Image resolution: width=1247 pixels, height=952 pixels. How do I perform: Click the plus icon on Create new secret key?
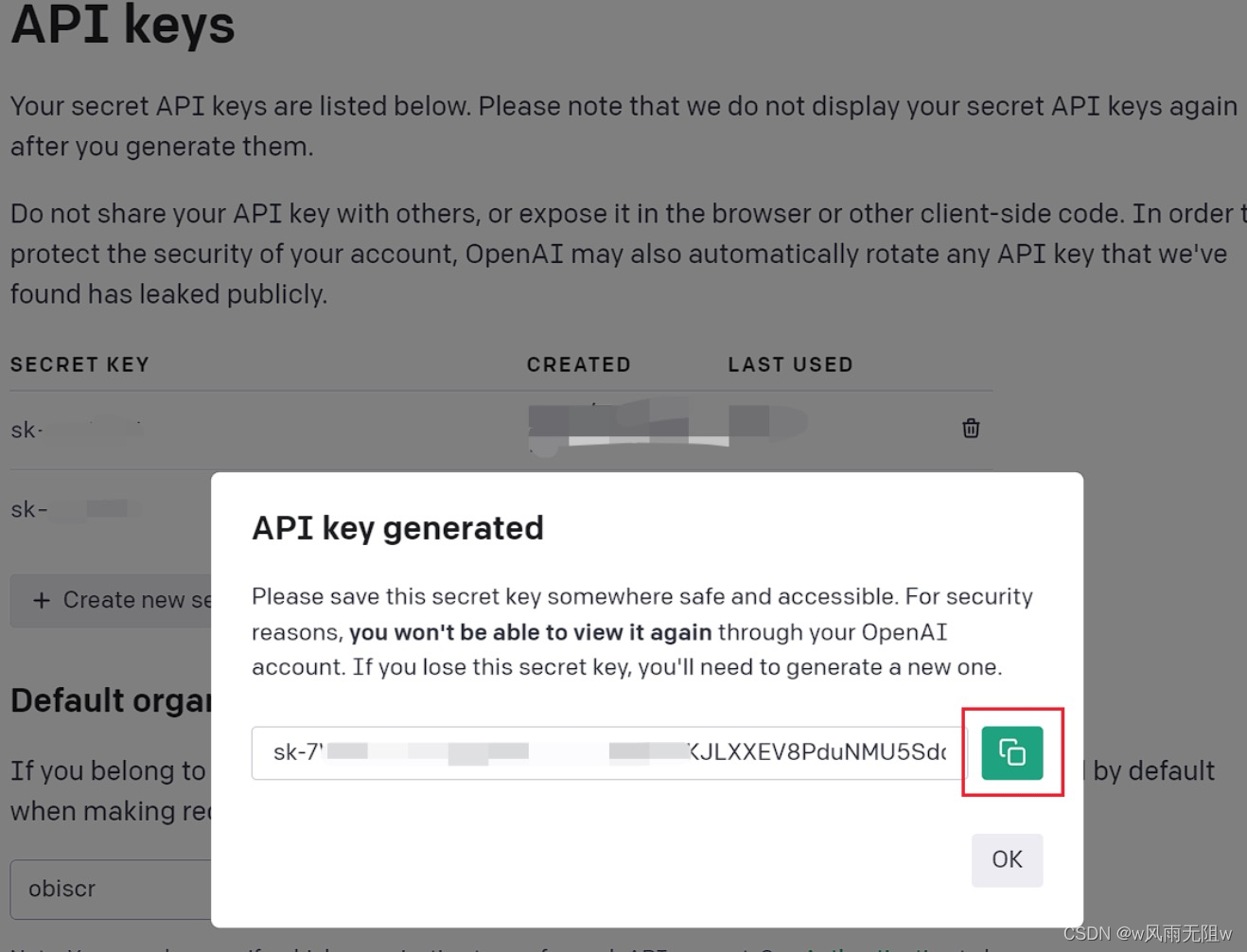point(42,600)
